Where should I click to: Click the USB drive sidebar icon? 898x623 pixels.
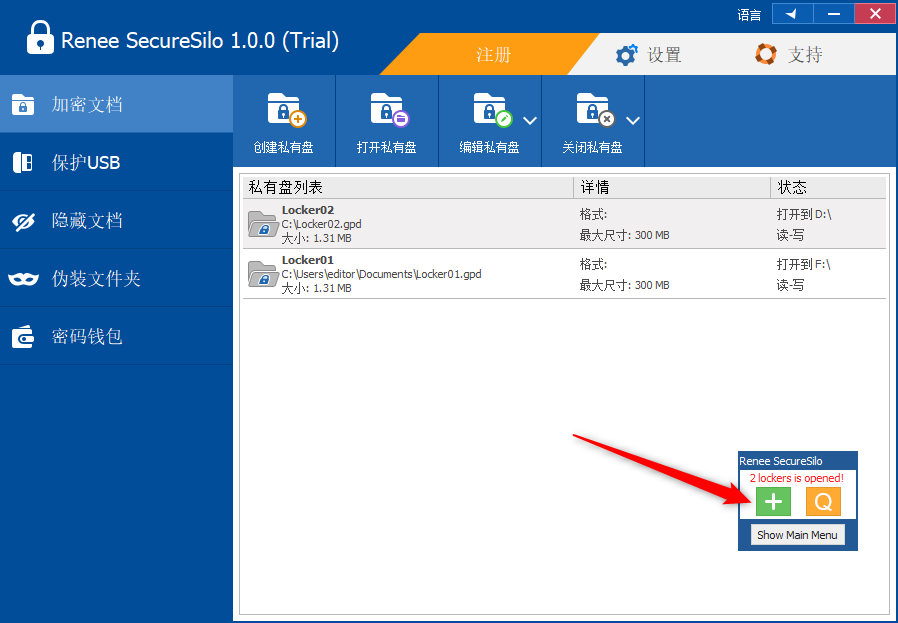[x=23, y=163]
